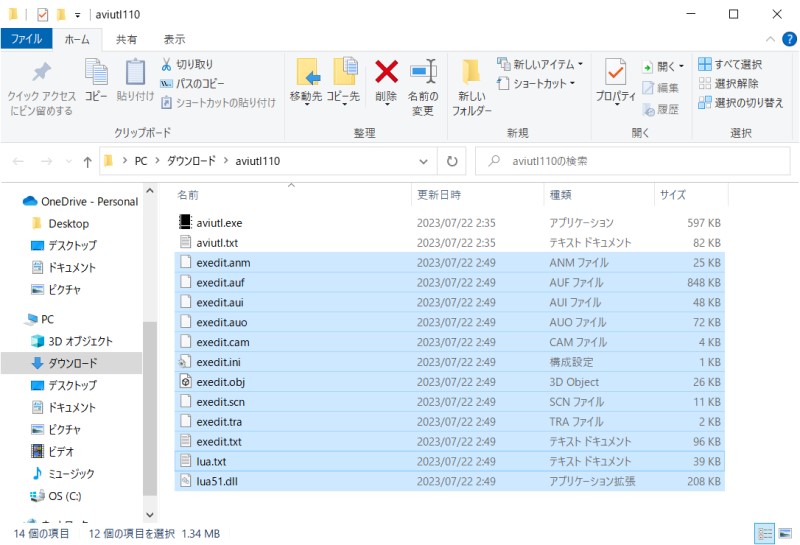Expand the address bar history dropdown

point(423,162)
